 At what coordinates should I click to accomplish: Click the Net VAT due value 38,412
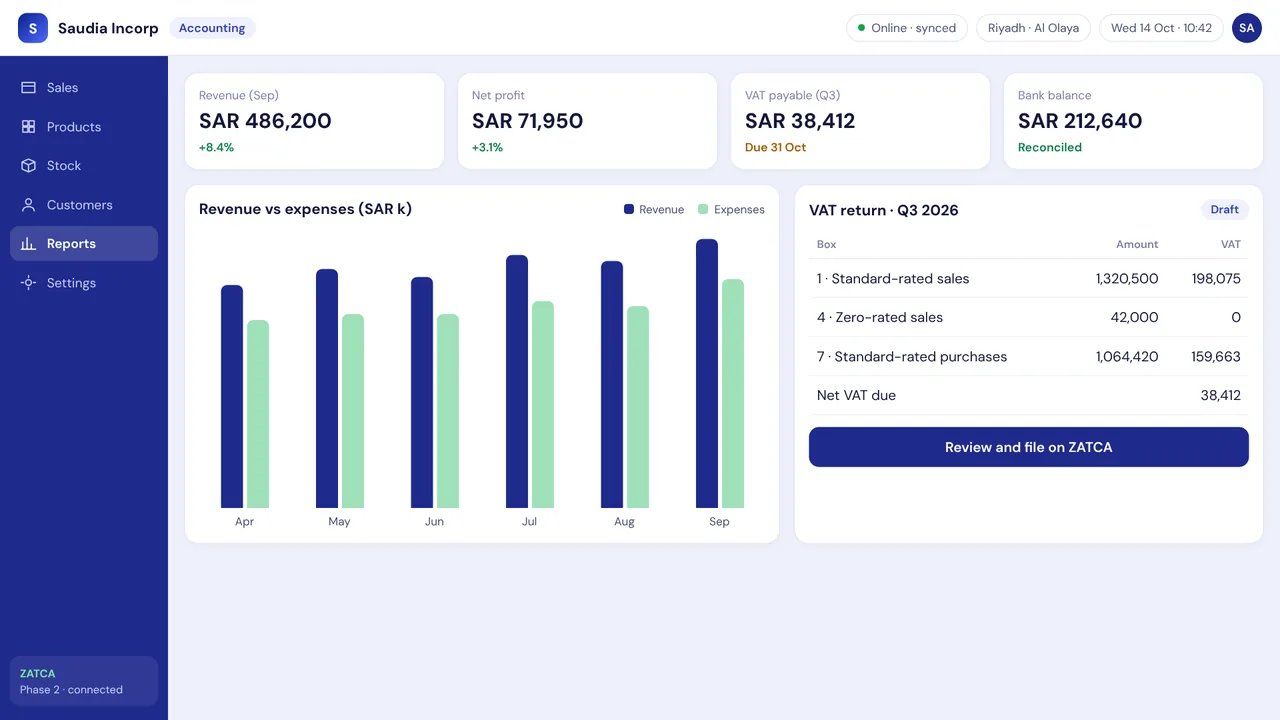pos(1220,396)
